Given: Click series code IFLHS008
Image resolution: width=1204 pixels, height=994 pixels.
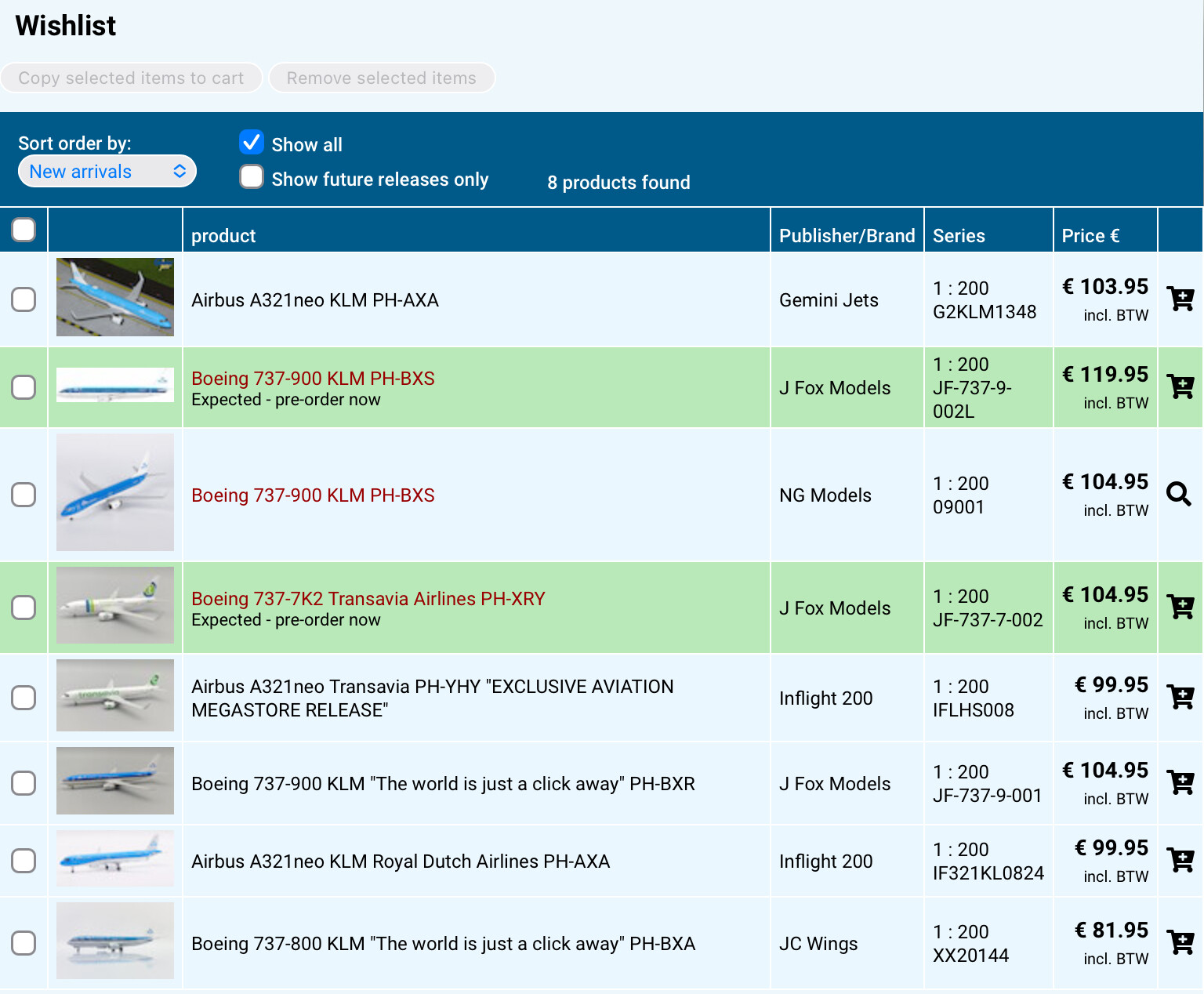Looking at the screenshot, I should pos(974,709).
